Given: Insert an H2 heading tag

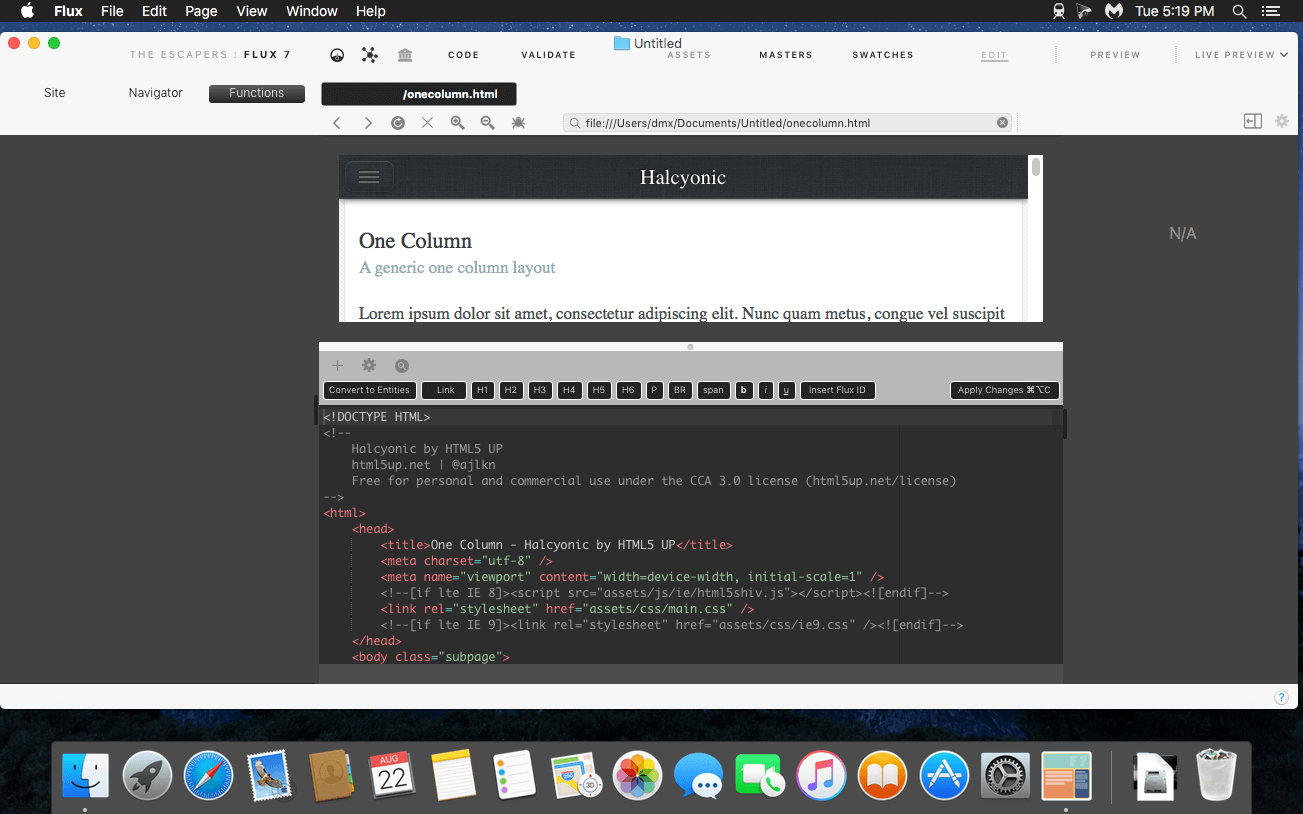Looking at the screenshot, I should pos(511,390).
